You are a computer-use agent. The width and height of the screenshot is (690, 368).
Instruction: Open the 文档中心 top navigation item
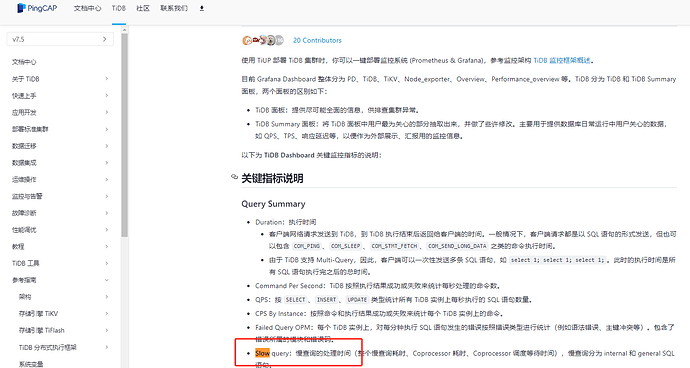point(87,8)
